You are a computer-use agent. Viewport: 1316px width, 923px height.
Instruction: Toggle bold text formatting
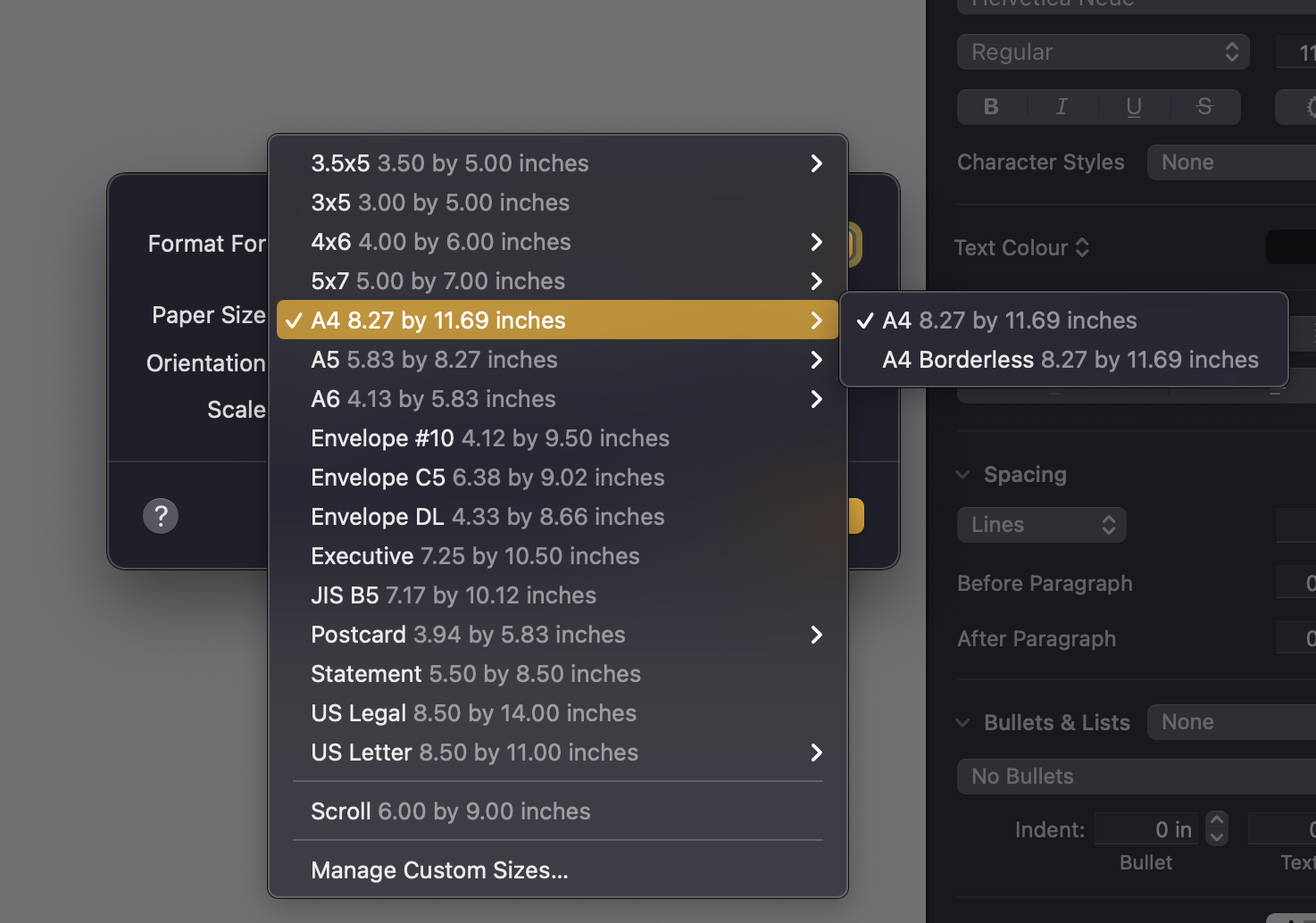[991, 107]
